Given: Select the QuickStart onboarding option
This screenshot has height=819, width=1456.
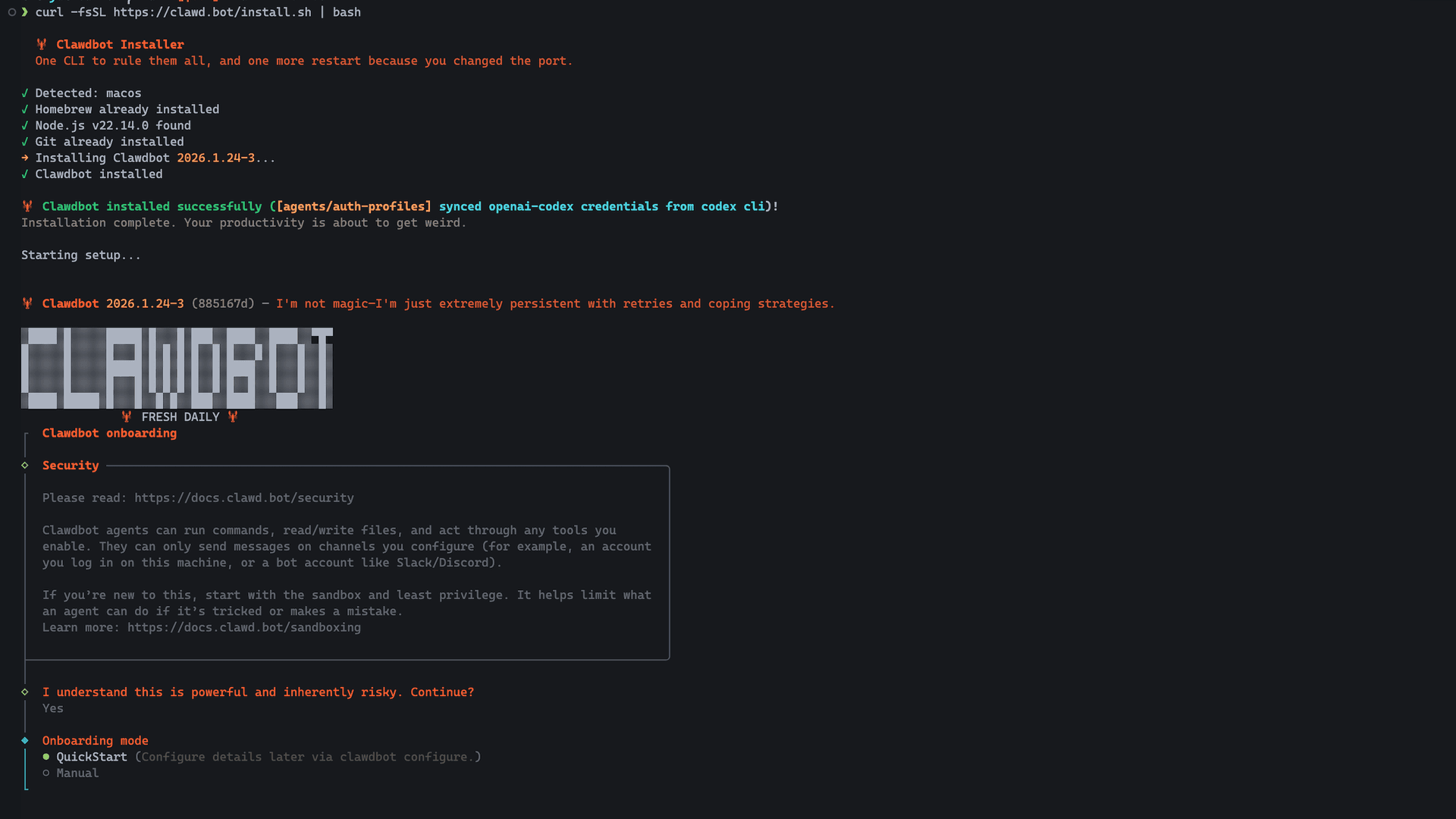Looking at the screenshot, I should [x=92, y=756].
